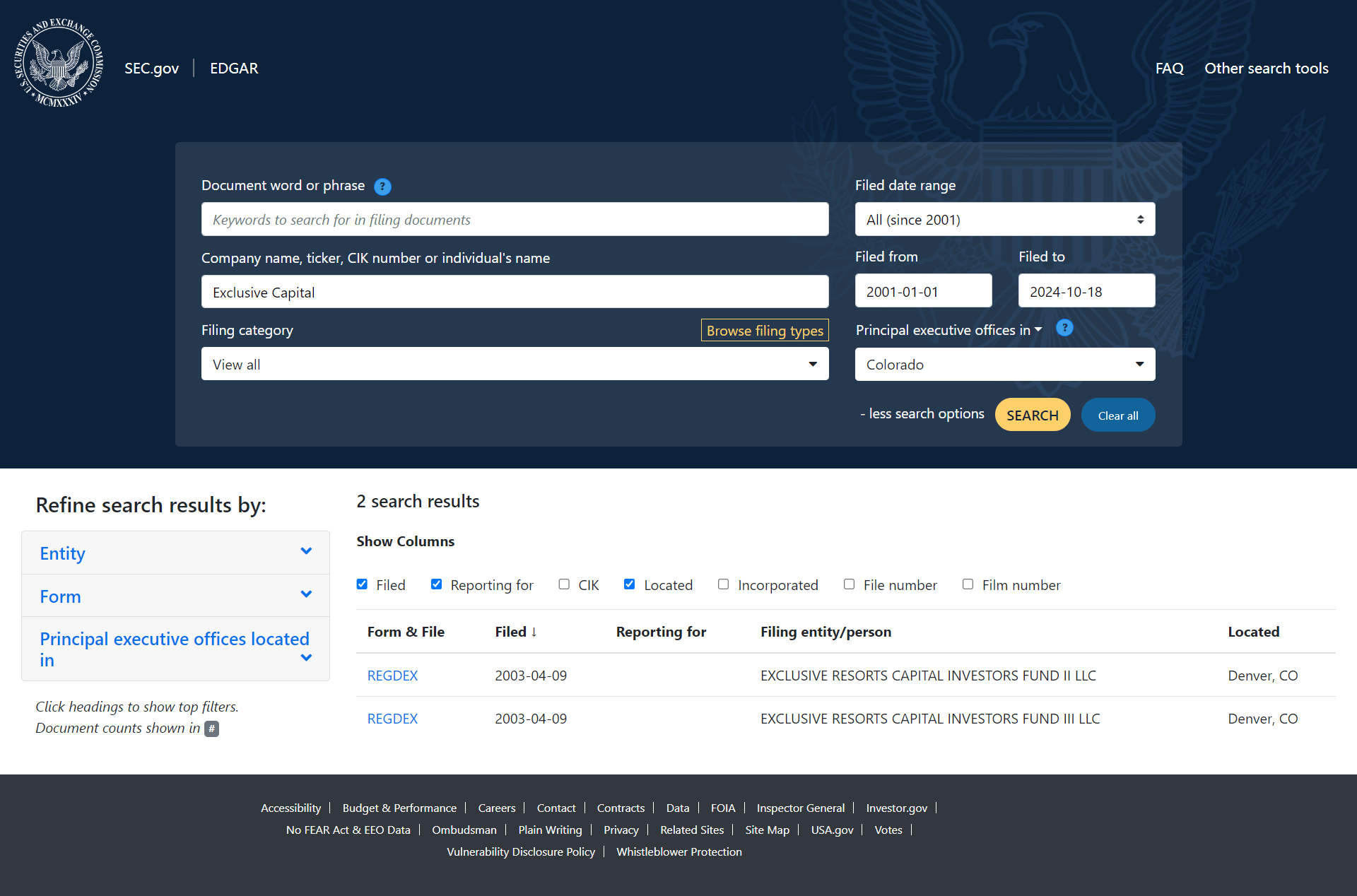This screenshot has height=896, width=1357.
Task: Click the Filed to date field
Action: click(x=1086, y=291)
